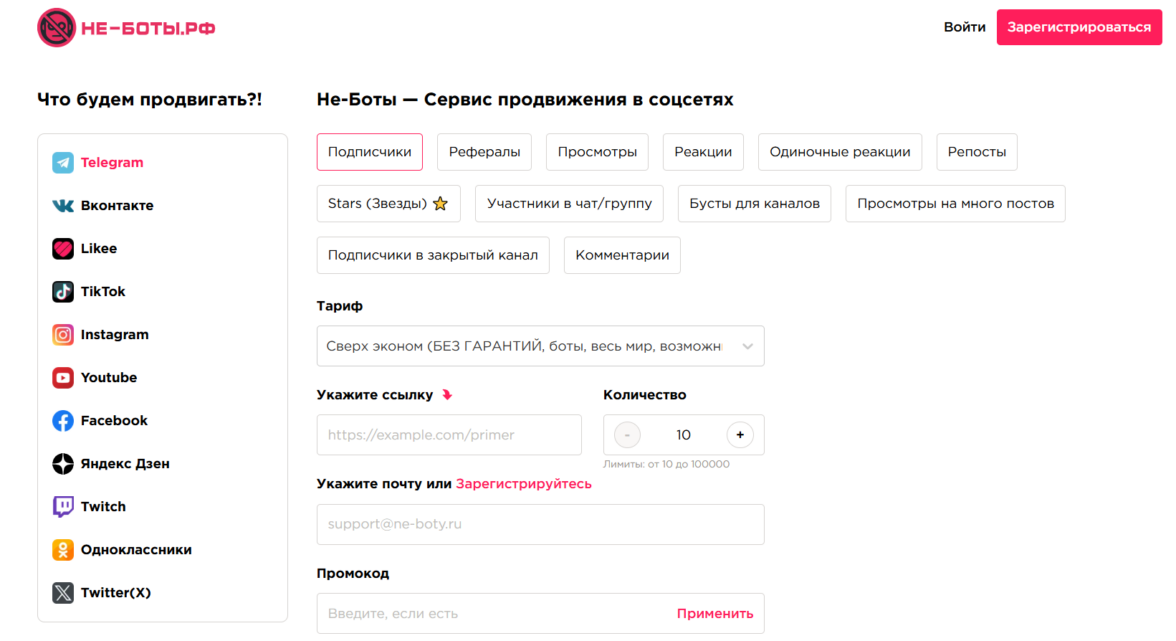This screenshot has height=641, width=1176.
Task: Switch to the Рефералы tab
Action: click(484, 152)
